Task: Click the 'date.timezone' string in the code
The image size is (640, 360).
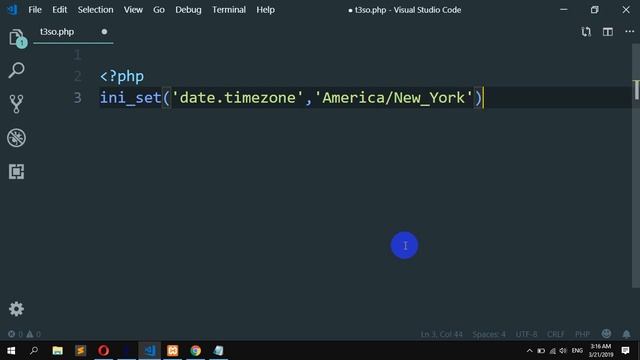Action: pyautogui.click(x=238, y=98)
